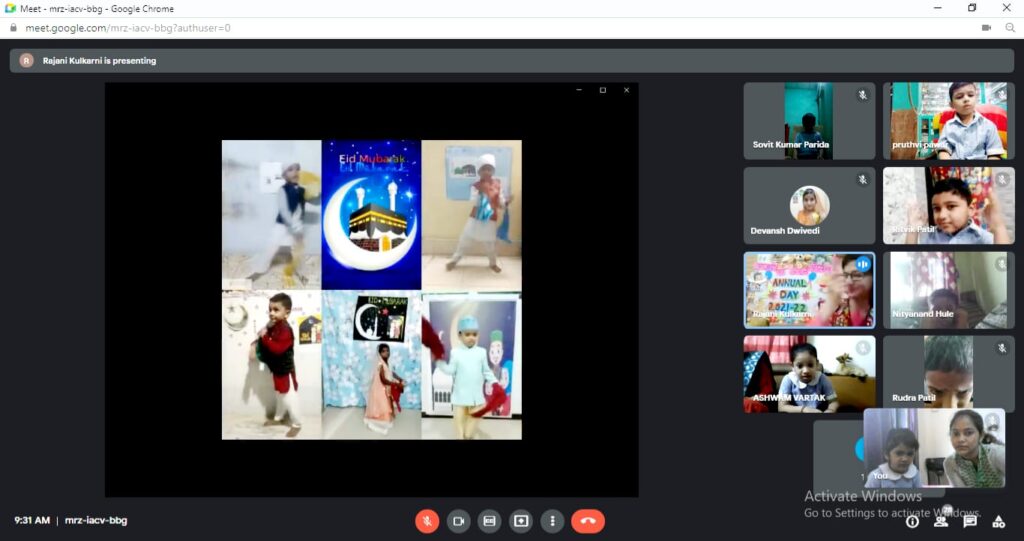This screenshot has height=541, width=1024.
Task: Click the photo of boy in red jacket
Action: tap(272, 365)
